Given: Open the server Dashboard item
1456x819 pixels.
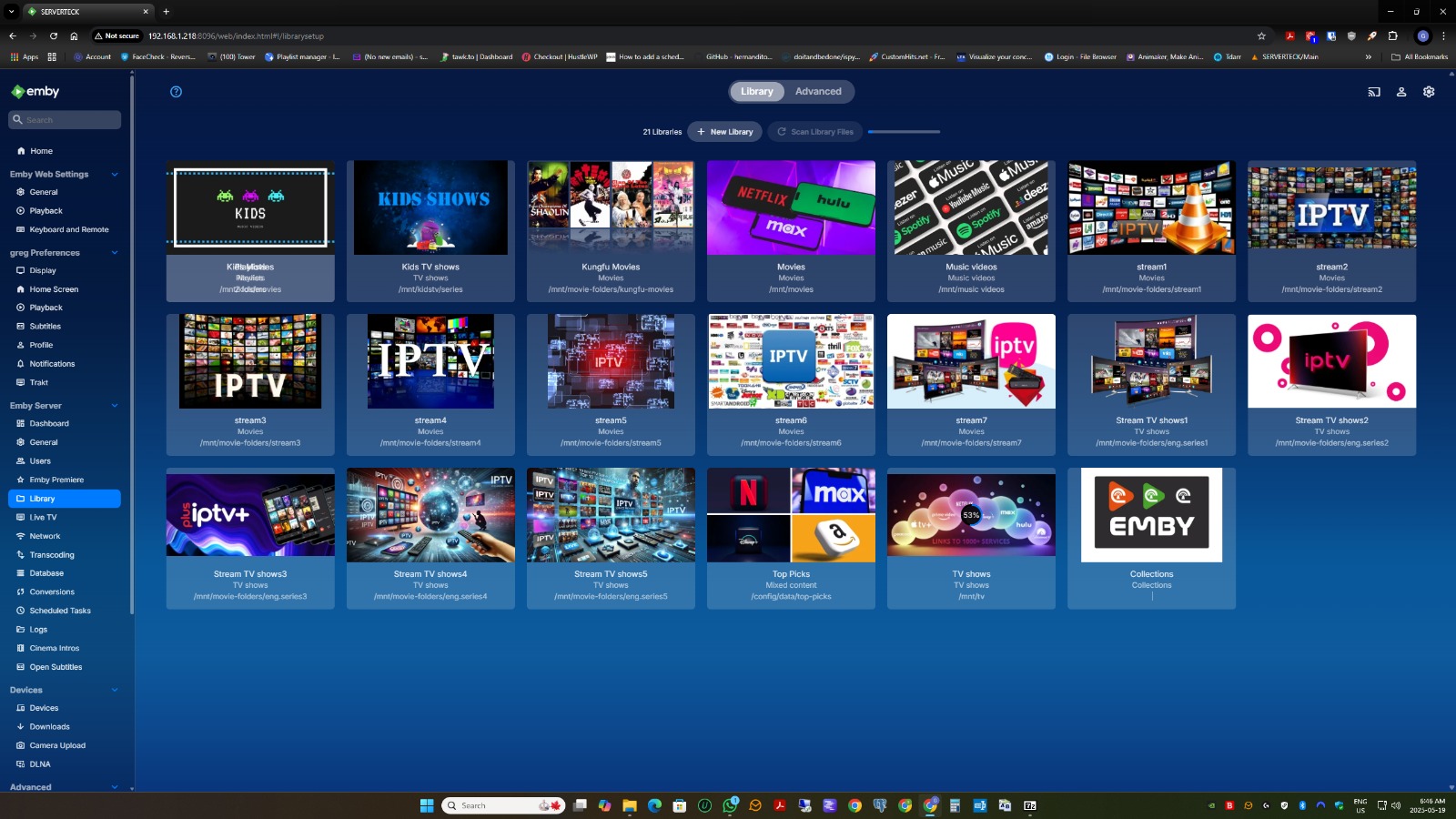Looking at the screenshot, I should tap(65, 423).
